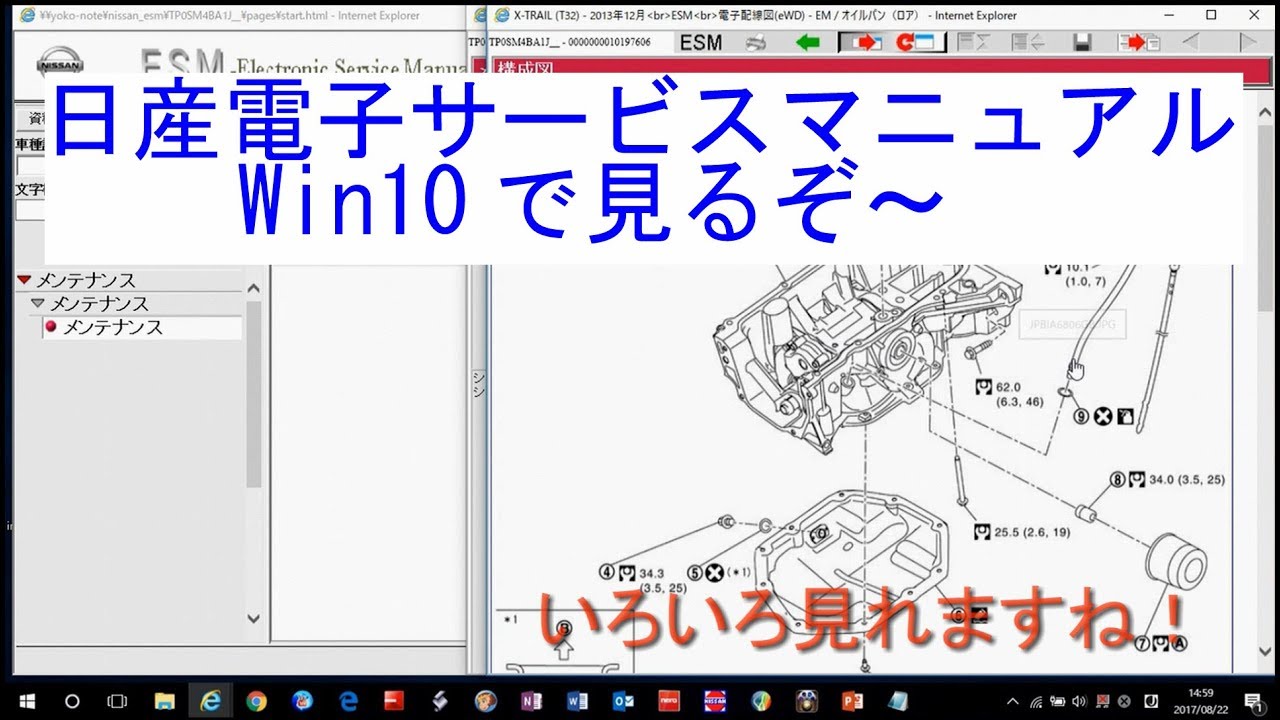Click part number 9 callout in diagram

click(1080, 416)
